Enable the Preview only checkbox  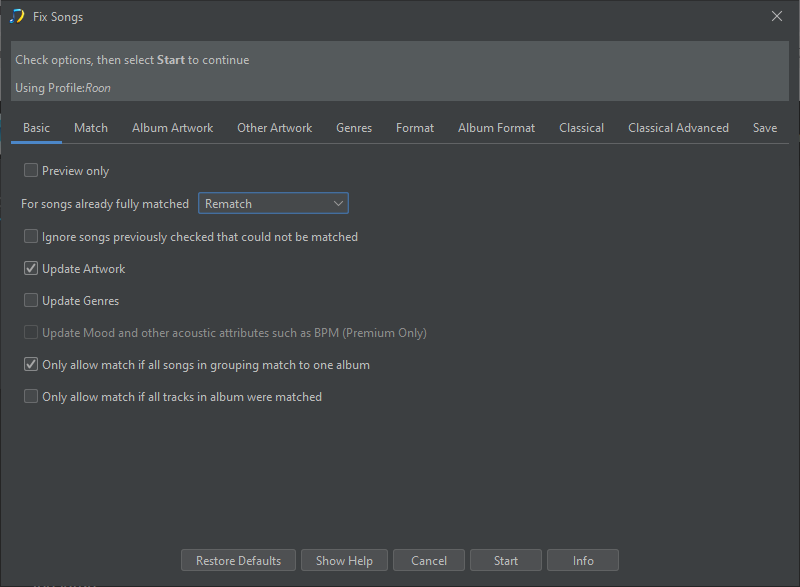[31, 171]
